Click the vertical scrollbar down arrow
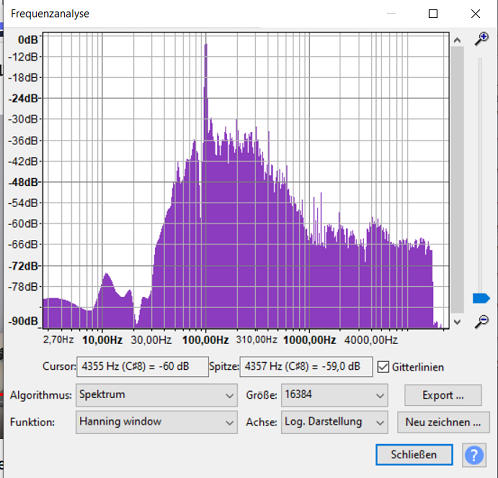The height and width of the screenshot is (478, 498). [457, 322]
